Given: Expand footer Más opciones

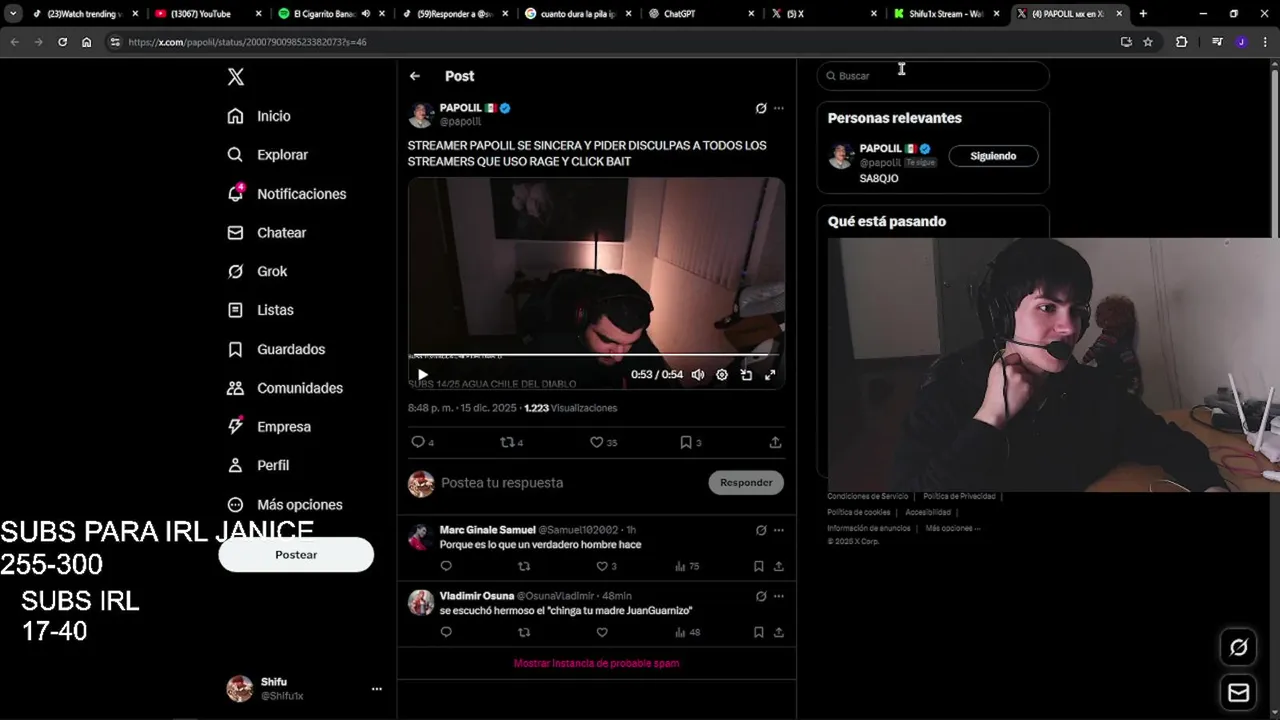Looking at the screenshot, I should click(x=953, y=528).
